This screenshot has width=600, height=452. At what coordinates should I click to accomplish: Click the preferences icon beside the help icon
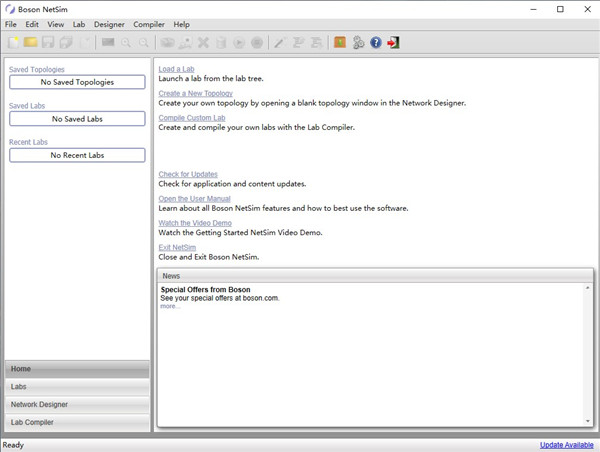point(358,43)
